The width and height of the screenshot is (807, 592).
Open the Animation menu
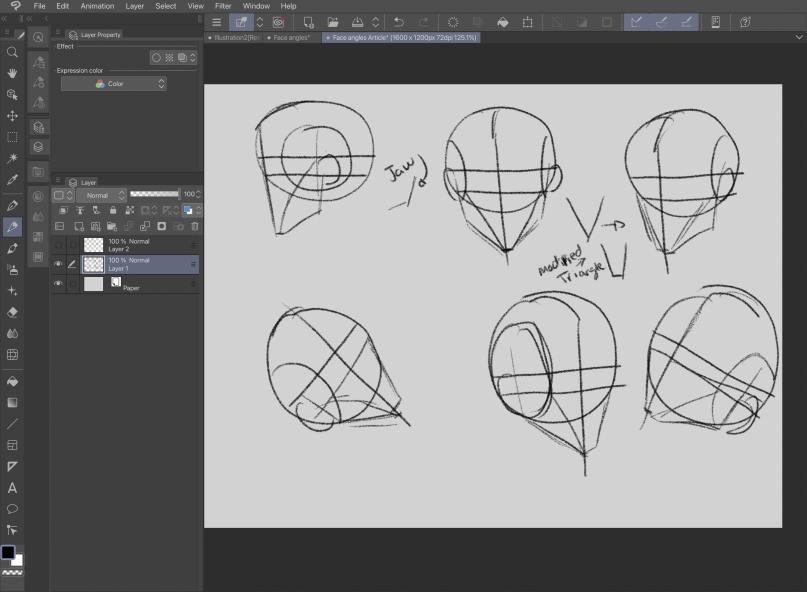tap(97, 6)
